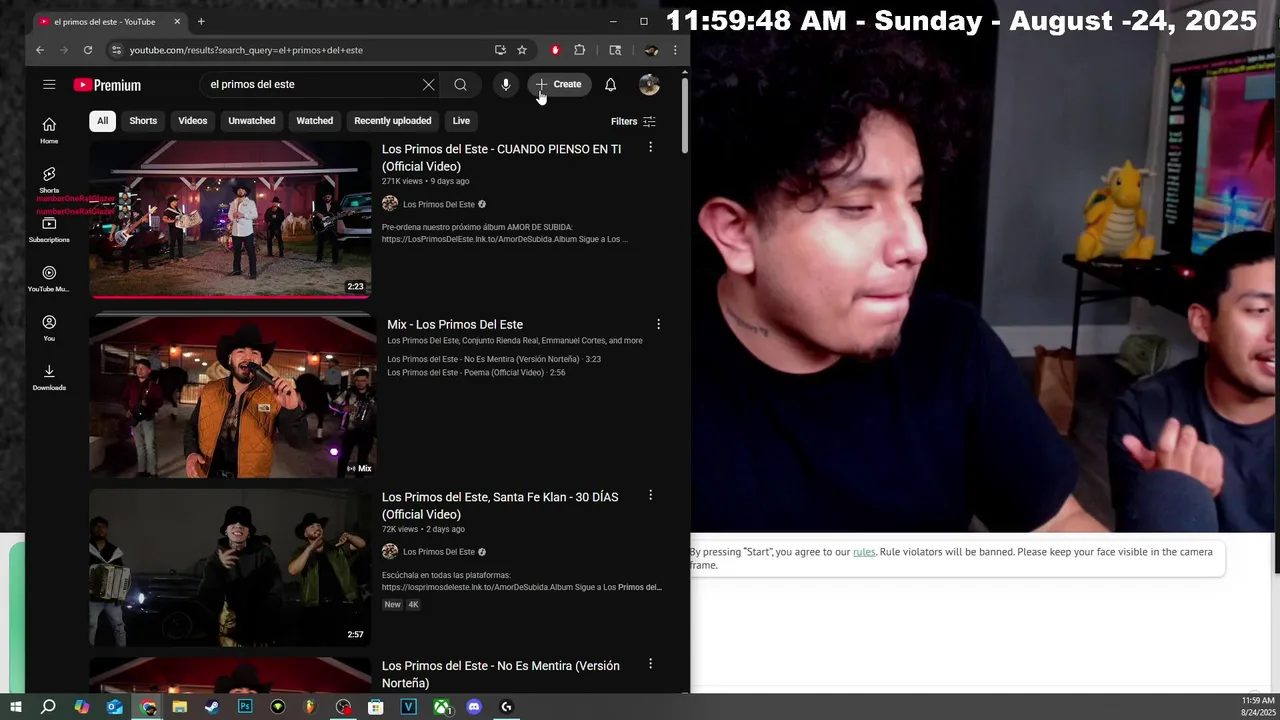Image resolution: width=1280 pixels, height=720 pixels.
Task: Open Chrome's tab search icon
Action: [615, 50]
